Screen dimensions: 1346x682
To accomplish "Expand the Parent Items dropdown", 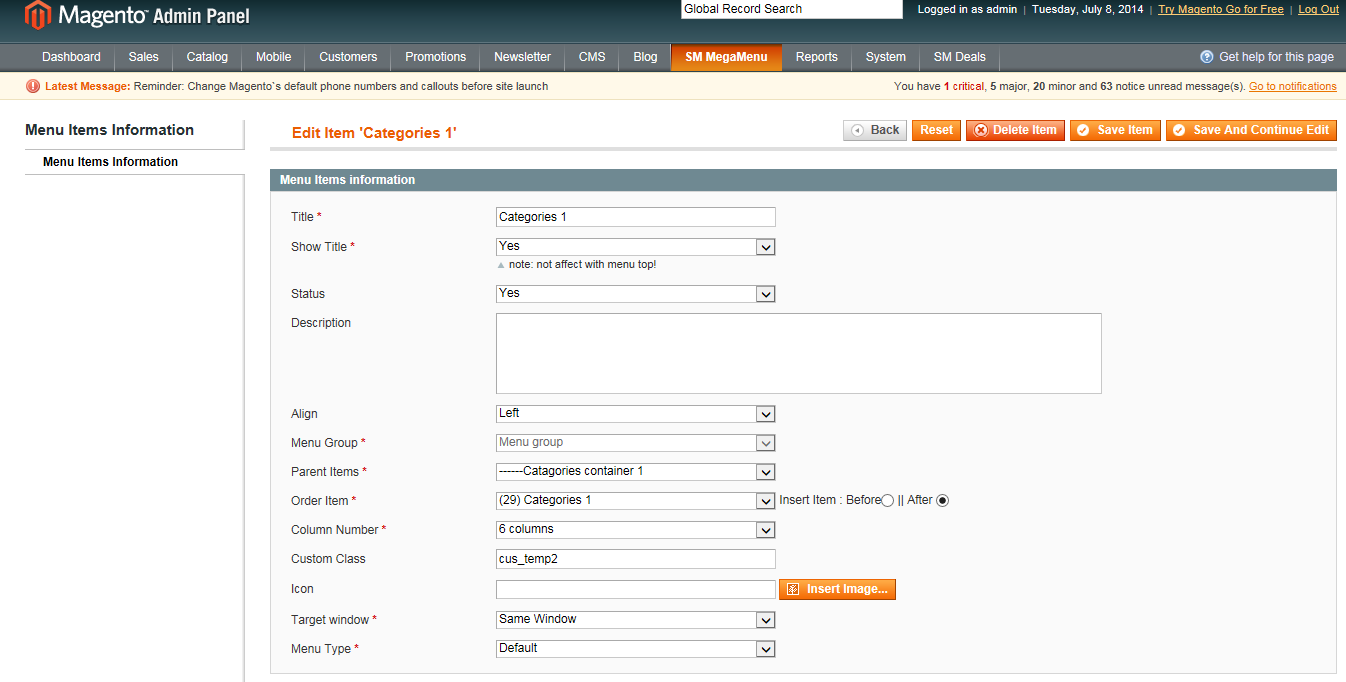I will (x=636, y=472).
